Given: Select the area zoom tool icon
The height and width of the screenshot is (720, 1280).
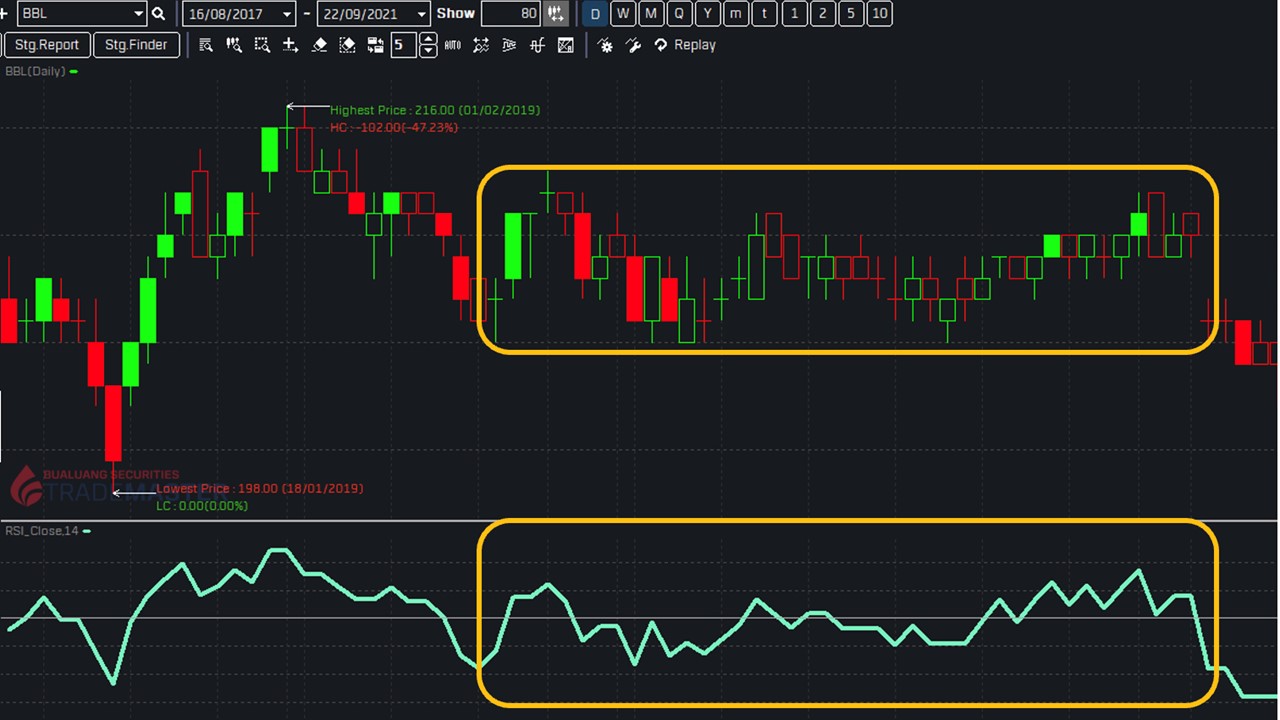Looking at the screenshot, I should click(x=262, y=45).
